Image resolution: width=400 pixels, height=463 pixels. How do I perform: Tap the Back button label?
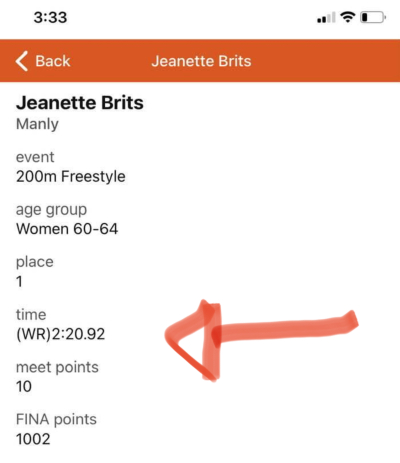(x=53, y=61)
